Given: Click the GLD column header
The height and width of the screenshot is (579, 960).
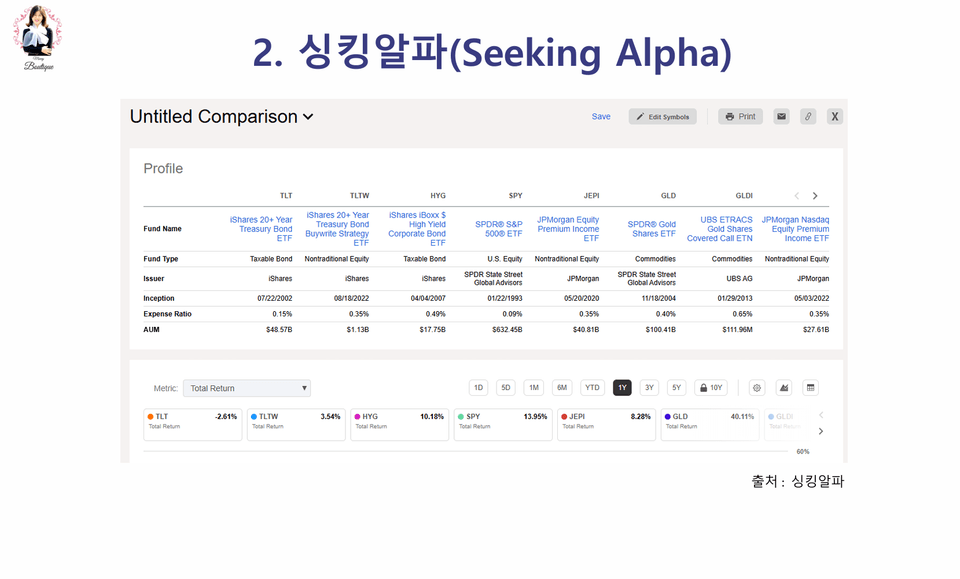Looking at the screenshot, I should (x=668, y=196).
